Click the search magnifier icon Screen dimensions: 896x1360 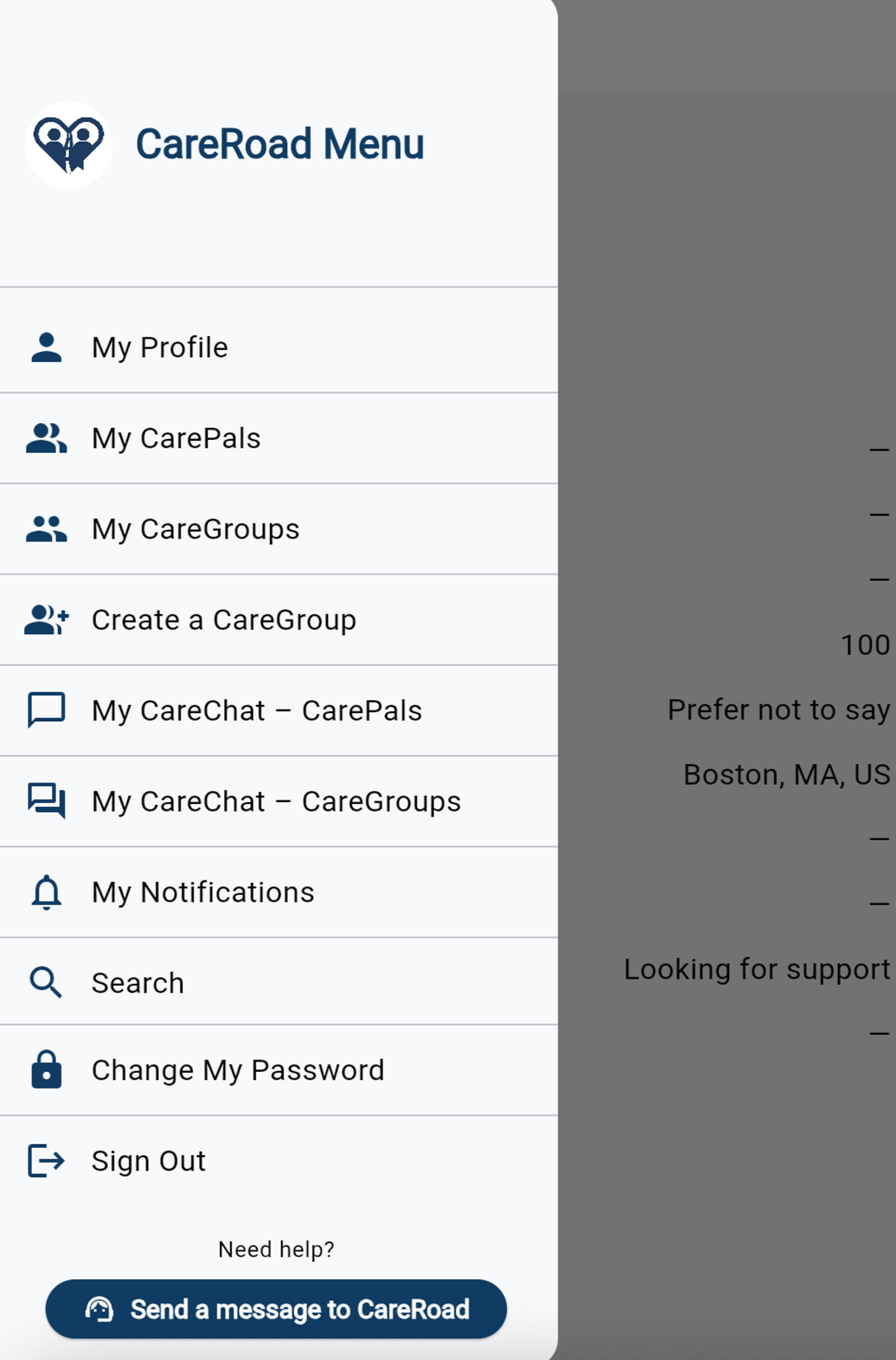47,982
